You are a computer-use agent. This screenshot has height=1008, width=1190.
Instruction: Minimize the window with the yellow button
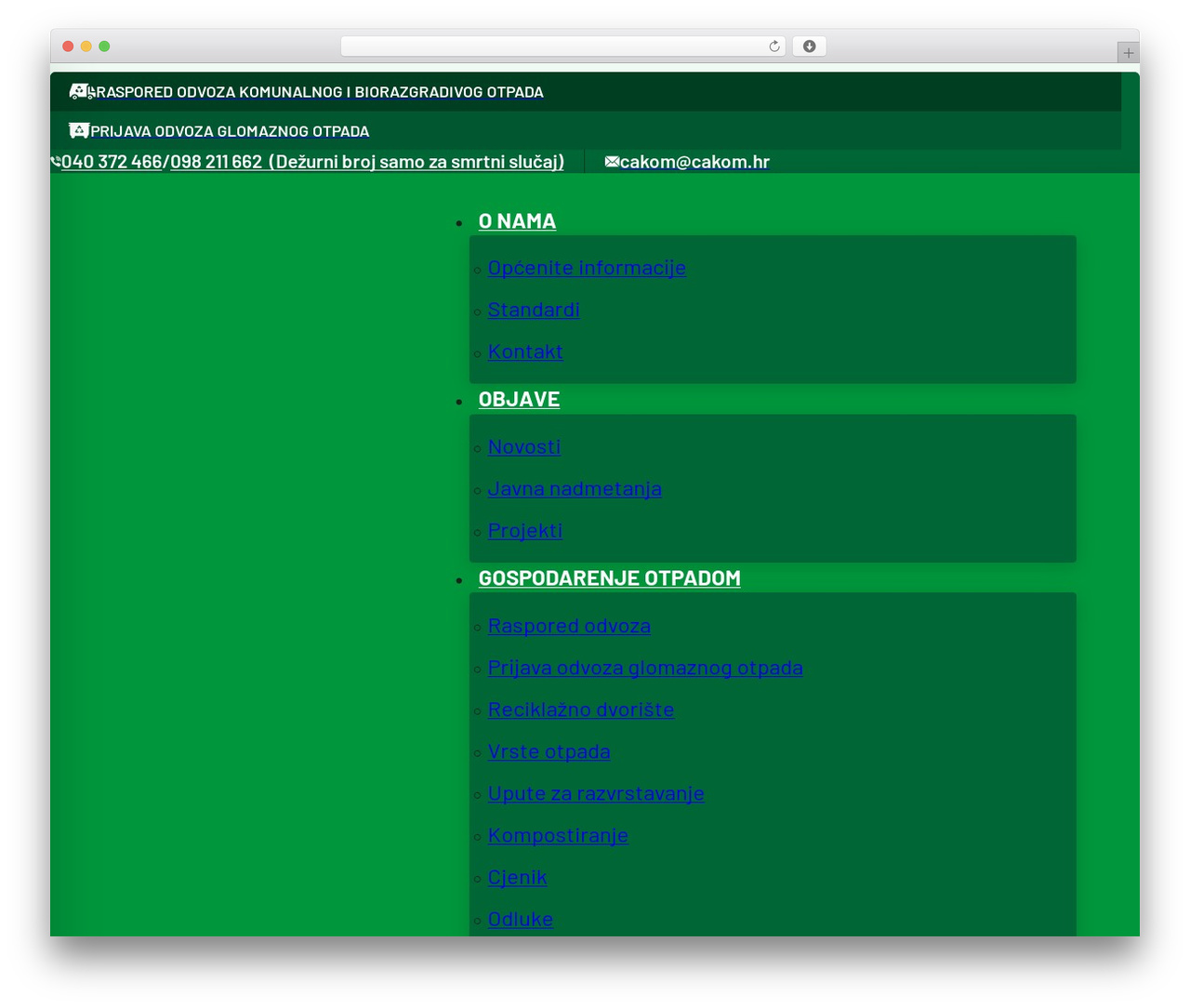pos(86,46)
